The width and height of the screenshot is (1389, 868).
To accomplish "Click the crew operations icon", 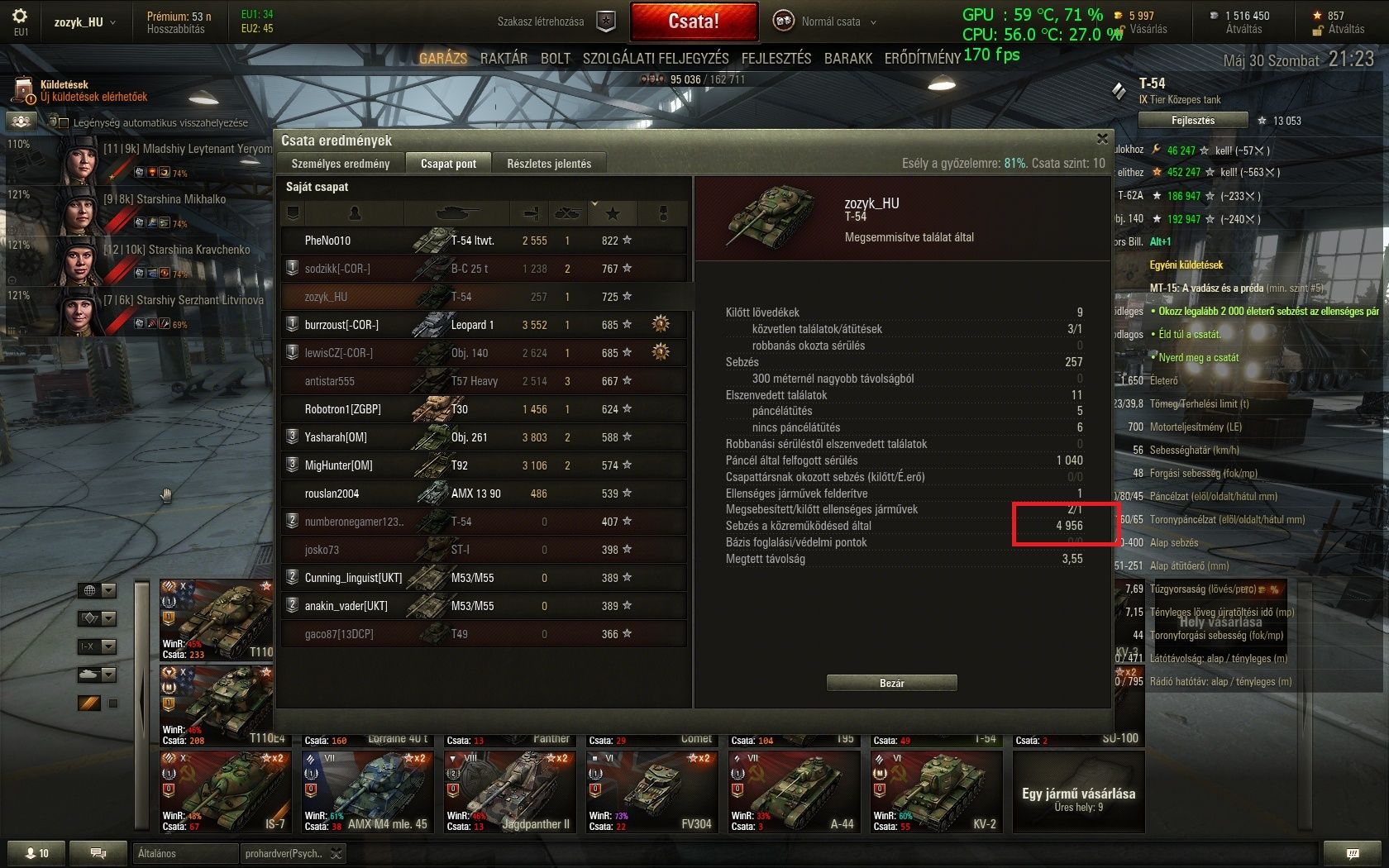I will (x=21, y=122).
